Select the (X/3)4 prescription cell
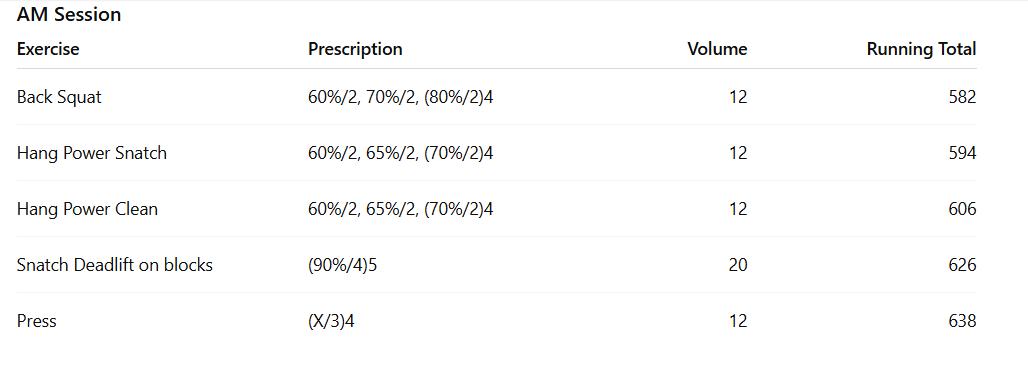The width and height of the screenshot is (1028, 382). coord(331,321)
